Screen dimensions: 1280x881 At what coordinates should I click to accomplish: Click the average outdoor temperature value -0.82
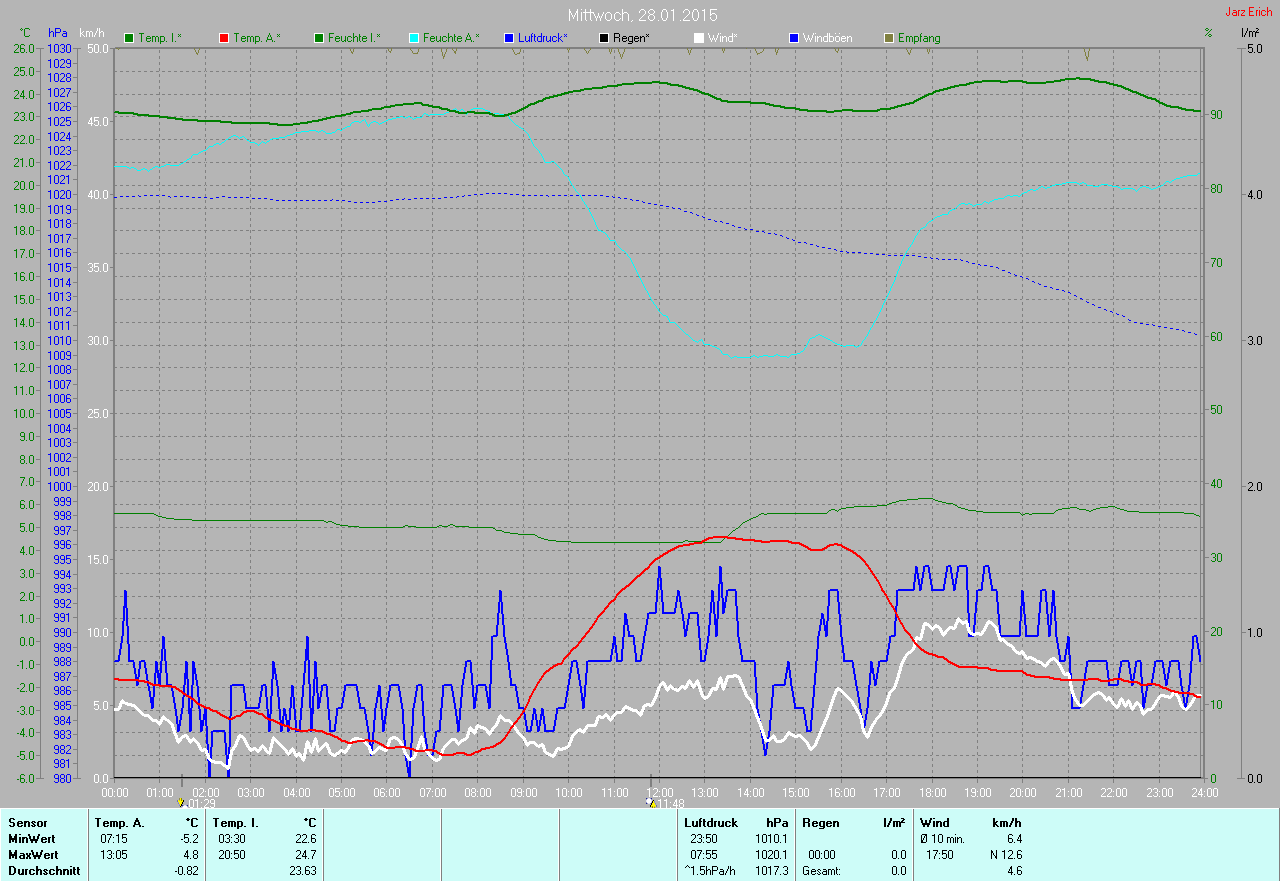[186, 871]
